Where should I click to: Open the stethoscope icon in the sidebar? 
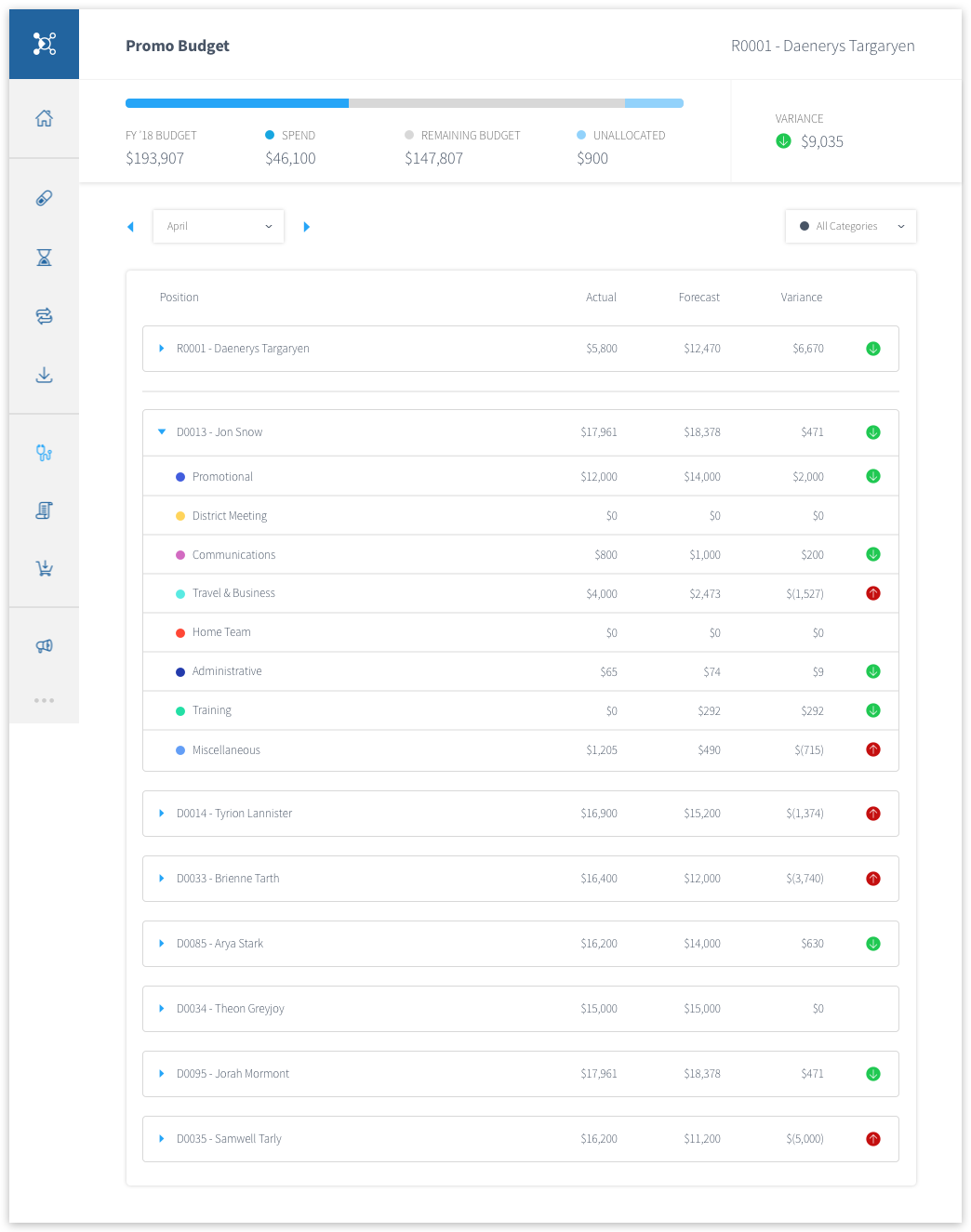(44, 453)
